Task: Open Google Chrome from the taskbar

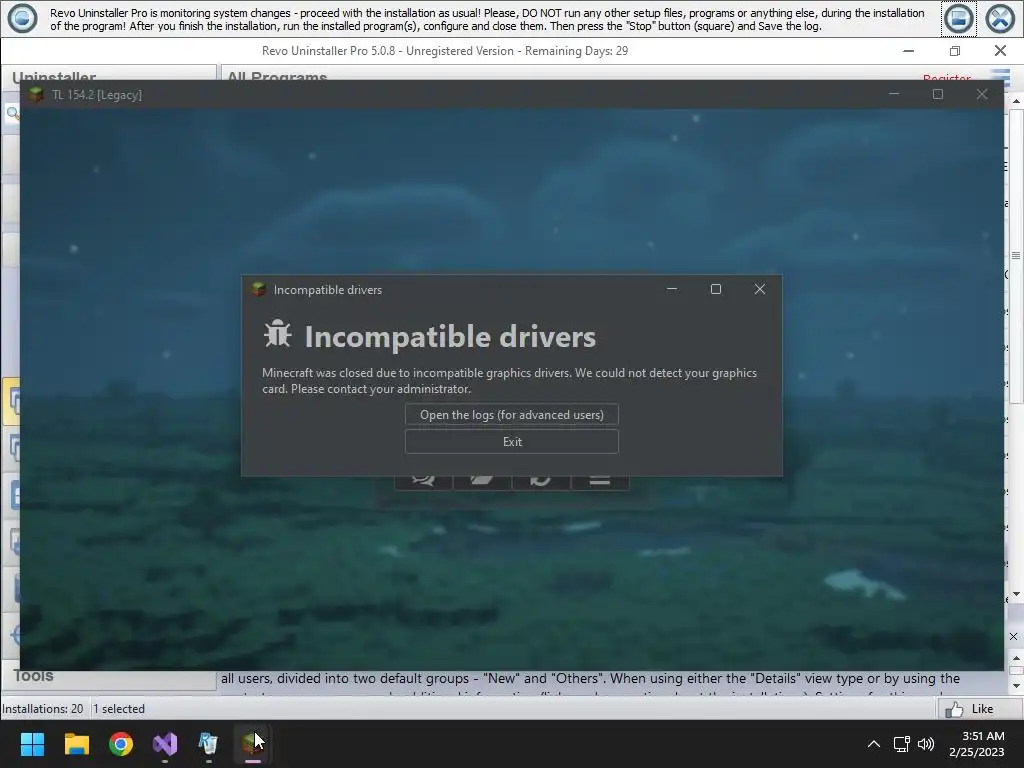Action: (x=121, y=744)
